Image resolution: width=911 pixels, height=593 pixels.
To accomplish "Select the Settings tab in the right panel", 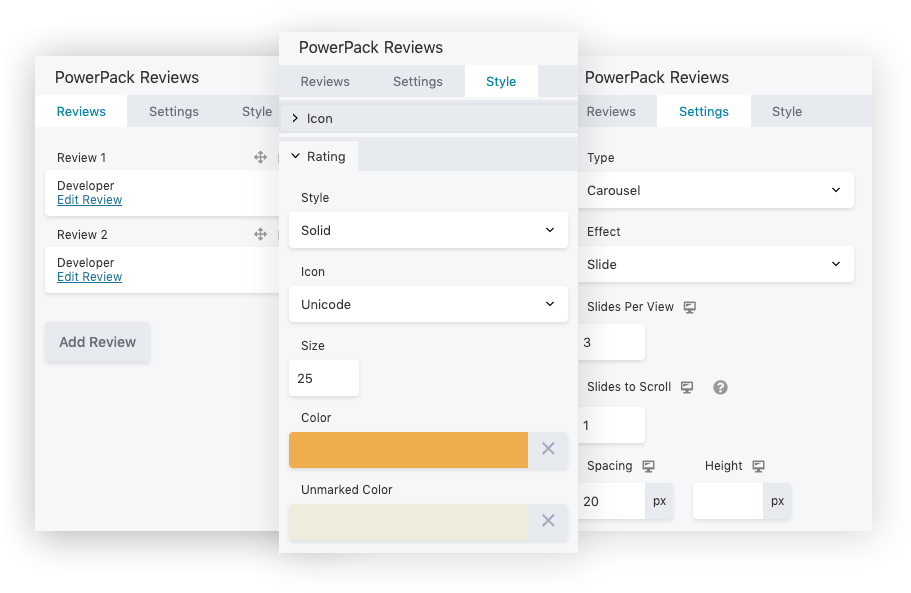I will pos(704,112).
